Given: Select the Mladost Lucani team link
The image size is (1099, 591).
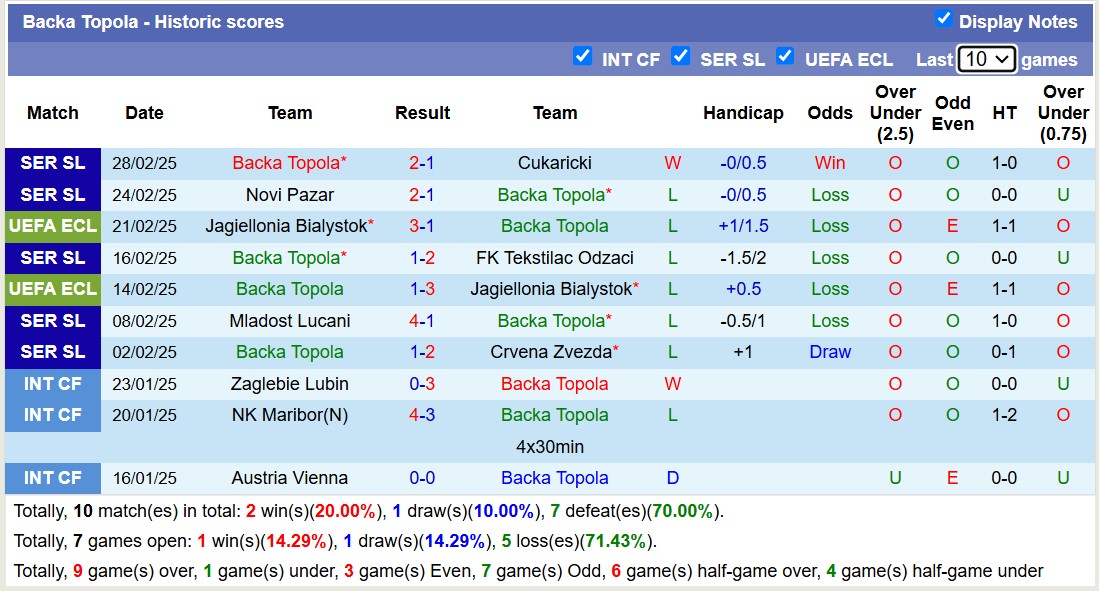Looking at the screenshot, I should [x=290, y=321].
